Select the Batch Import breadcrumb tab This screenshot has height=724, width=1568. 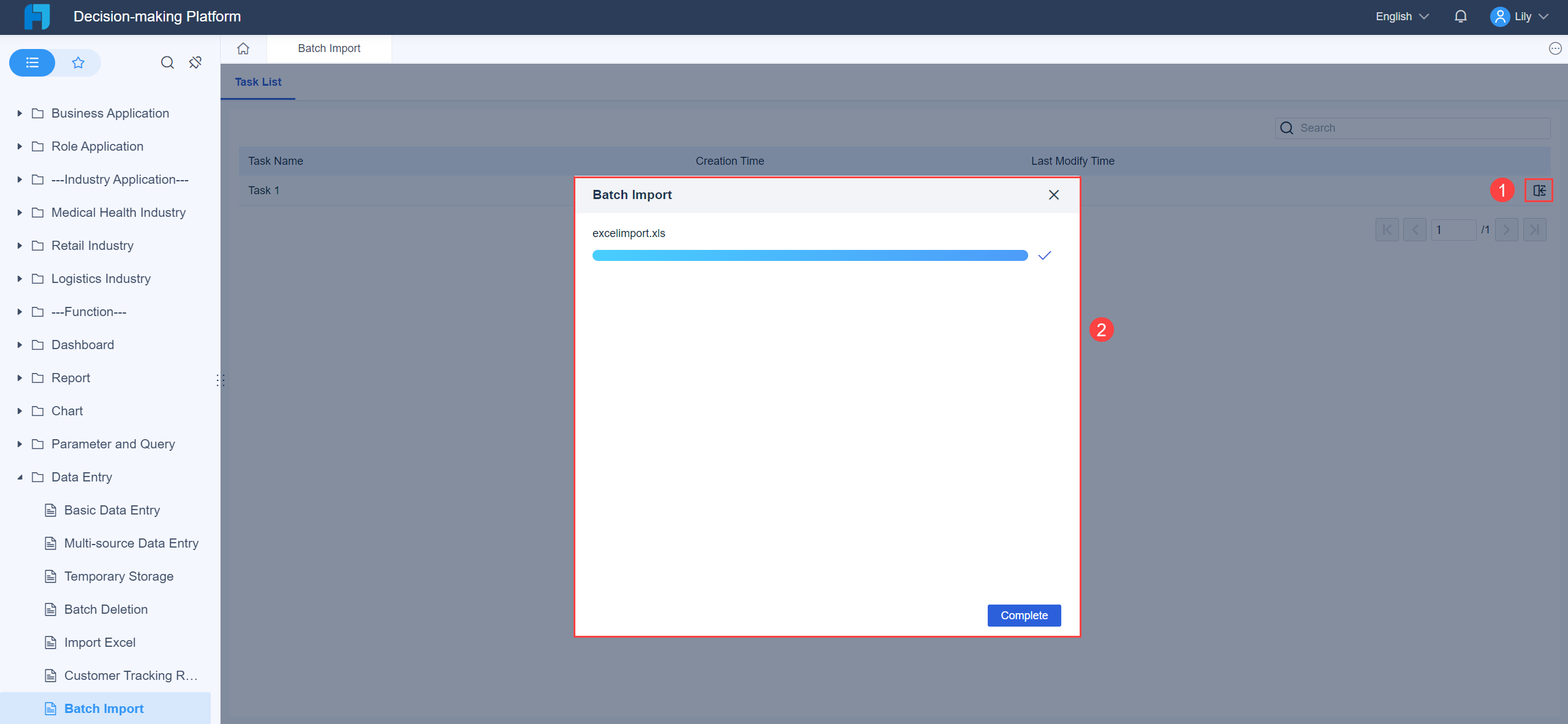pos(329,48)
